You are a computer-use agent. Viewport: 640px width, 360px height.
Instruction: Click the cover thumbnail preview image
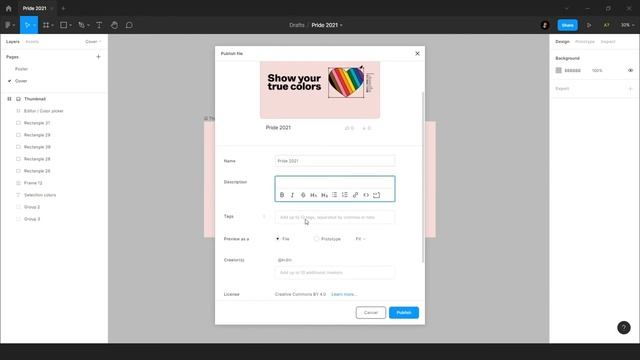coord(320,90)
